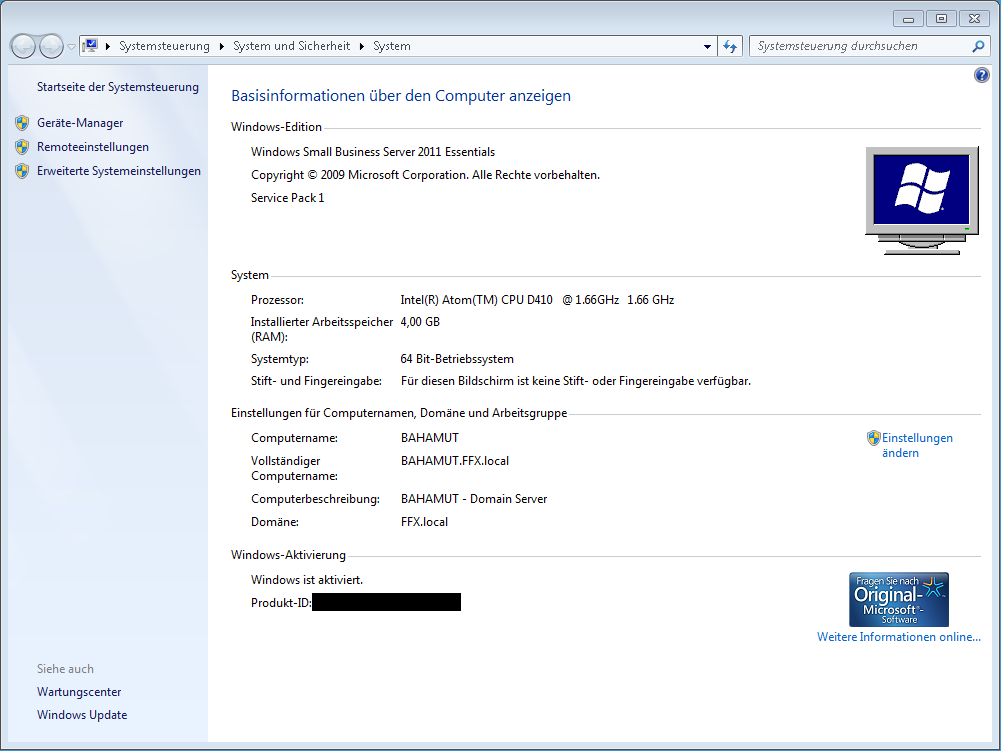Click the back navigation arrow

(22, 46)
